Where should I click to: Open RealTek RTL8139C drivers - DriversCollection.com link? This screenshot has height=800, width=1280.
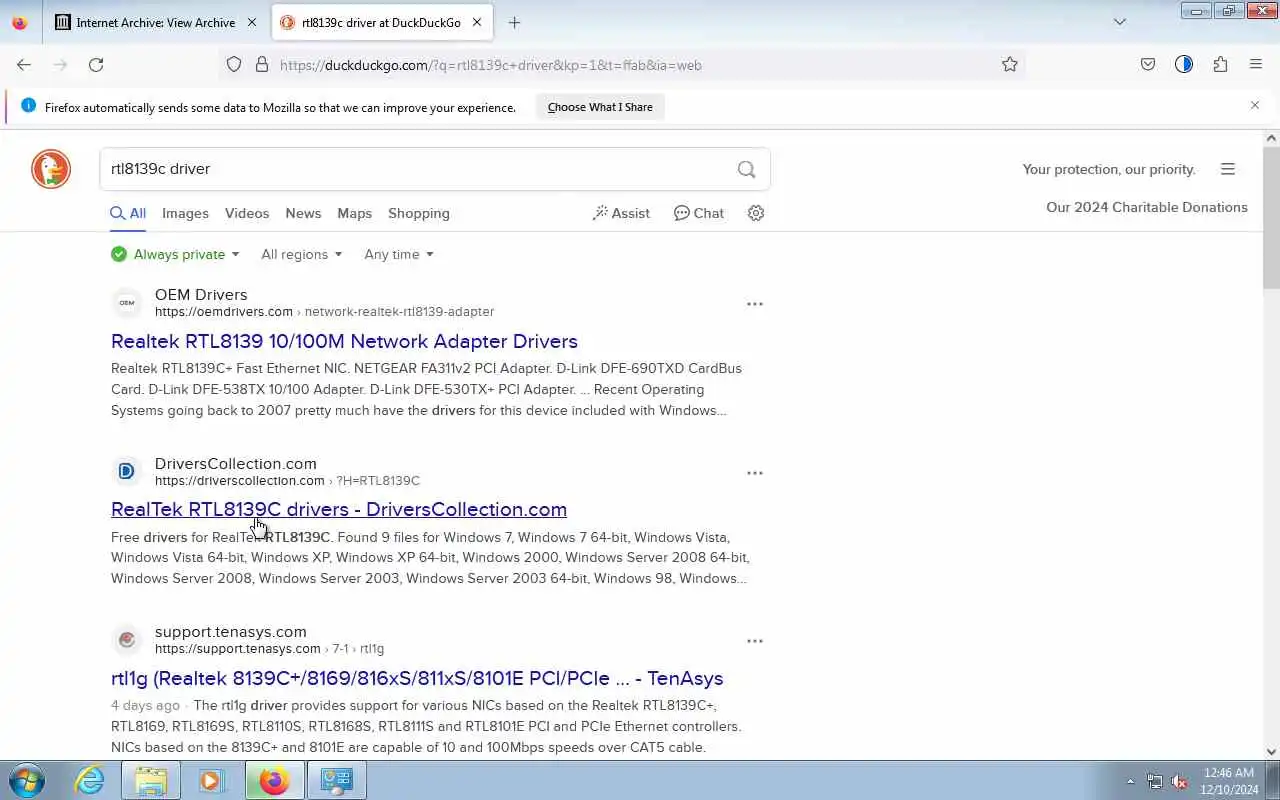[339, 509]
